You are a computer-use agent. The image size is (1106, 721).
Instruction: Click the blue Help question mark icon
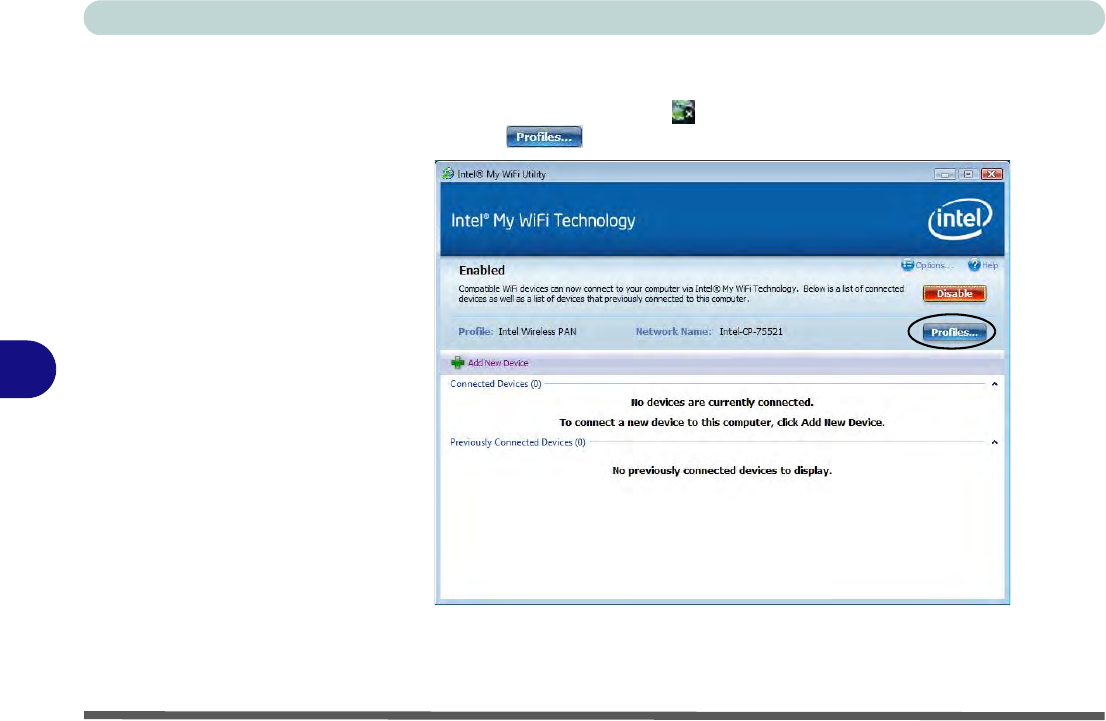974,265
